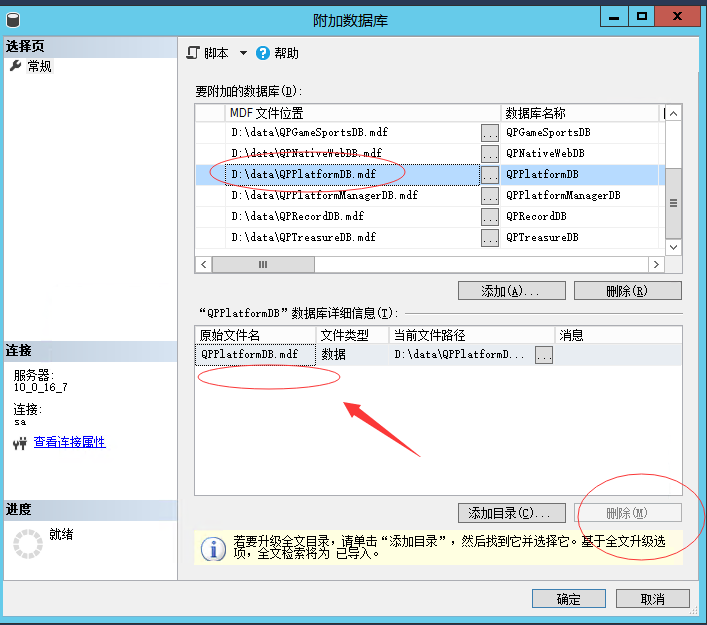Click the Script (脚本) toolbar button
This screenshot has width=707, height=625.
pos(207,53)
